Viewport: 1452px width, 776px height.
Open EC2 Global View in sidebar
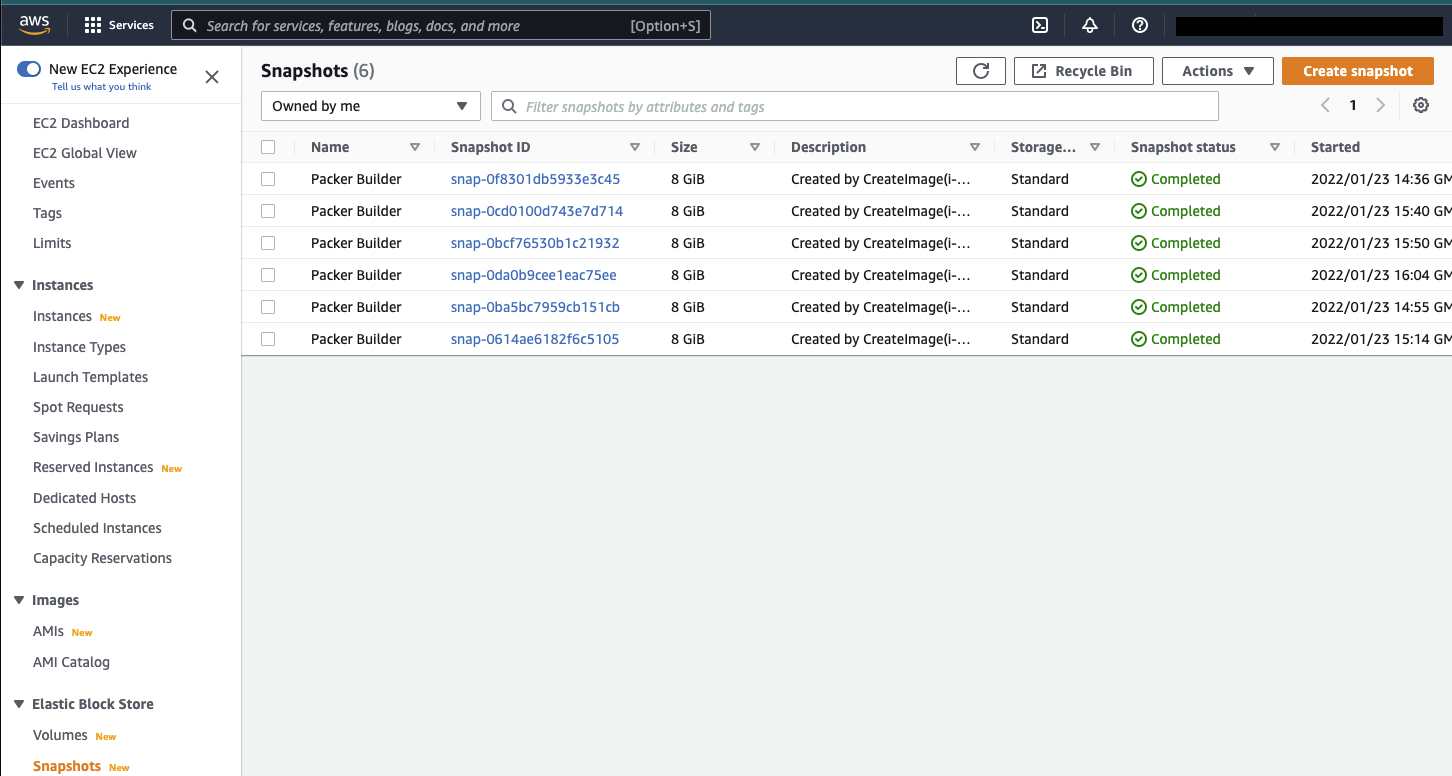click(x=85, y=153)
